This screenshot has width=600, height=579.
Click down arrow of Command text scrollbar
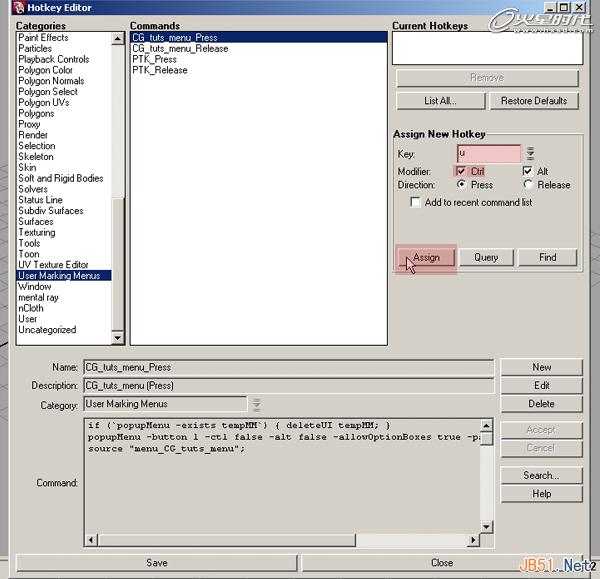[x=486, y=527]
